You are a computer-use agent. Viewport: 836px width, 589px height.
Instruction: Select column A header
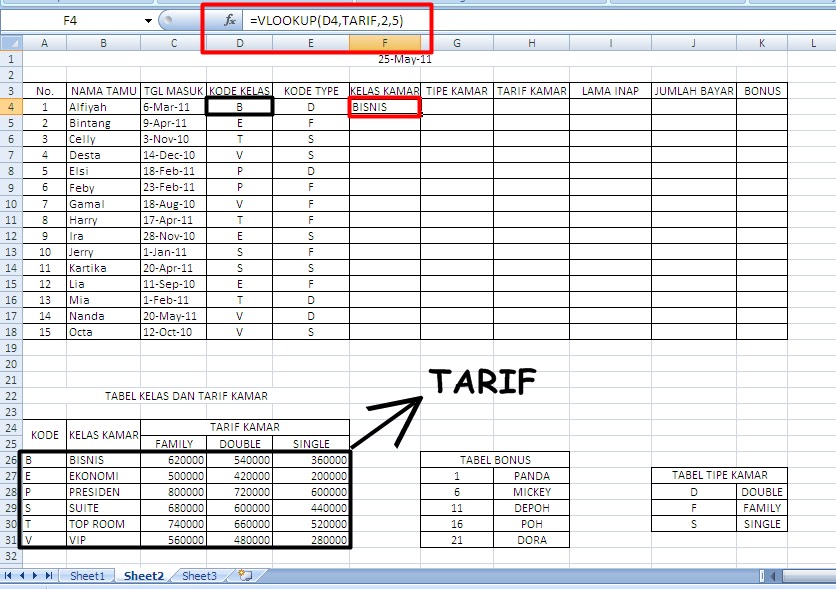tap(44, 43)
